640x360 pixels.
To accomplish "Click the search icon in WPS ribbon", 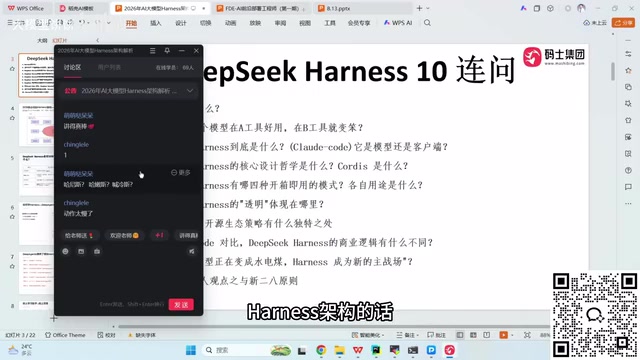I will pyautogui.click(x=427, y=23).
